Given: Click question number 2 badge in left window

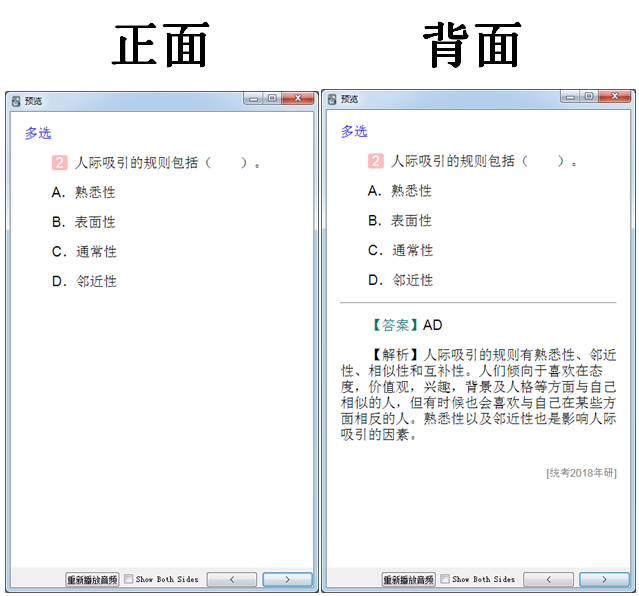Looking at the screenshot, I should point(59,163).
